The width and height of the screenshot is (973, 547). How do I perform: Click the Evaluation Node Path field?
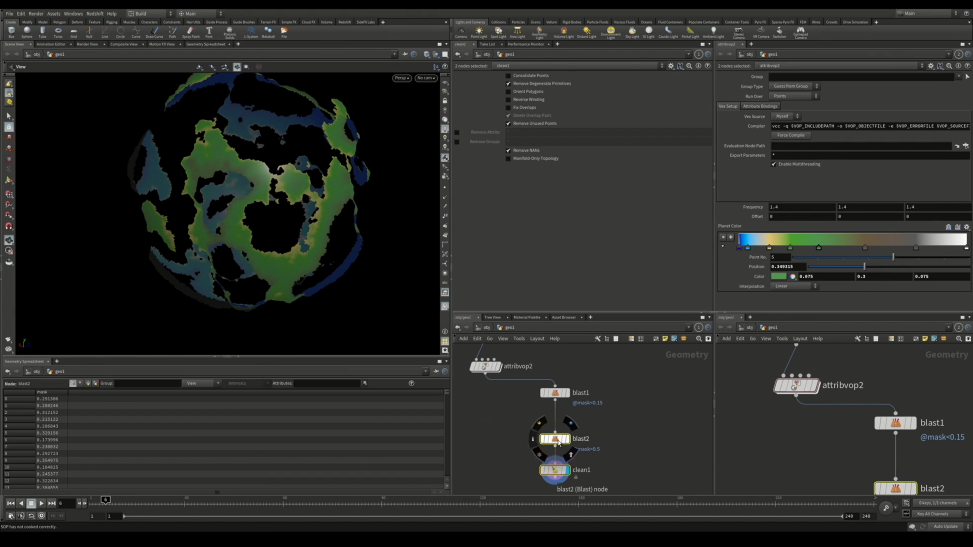(860, 146)
